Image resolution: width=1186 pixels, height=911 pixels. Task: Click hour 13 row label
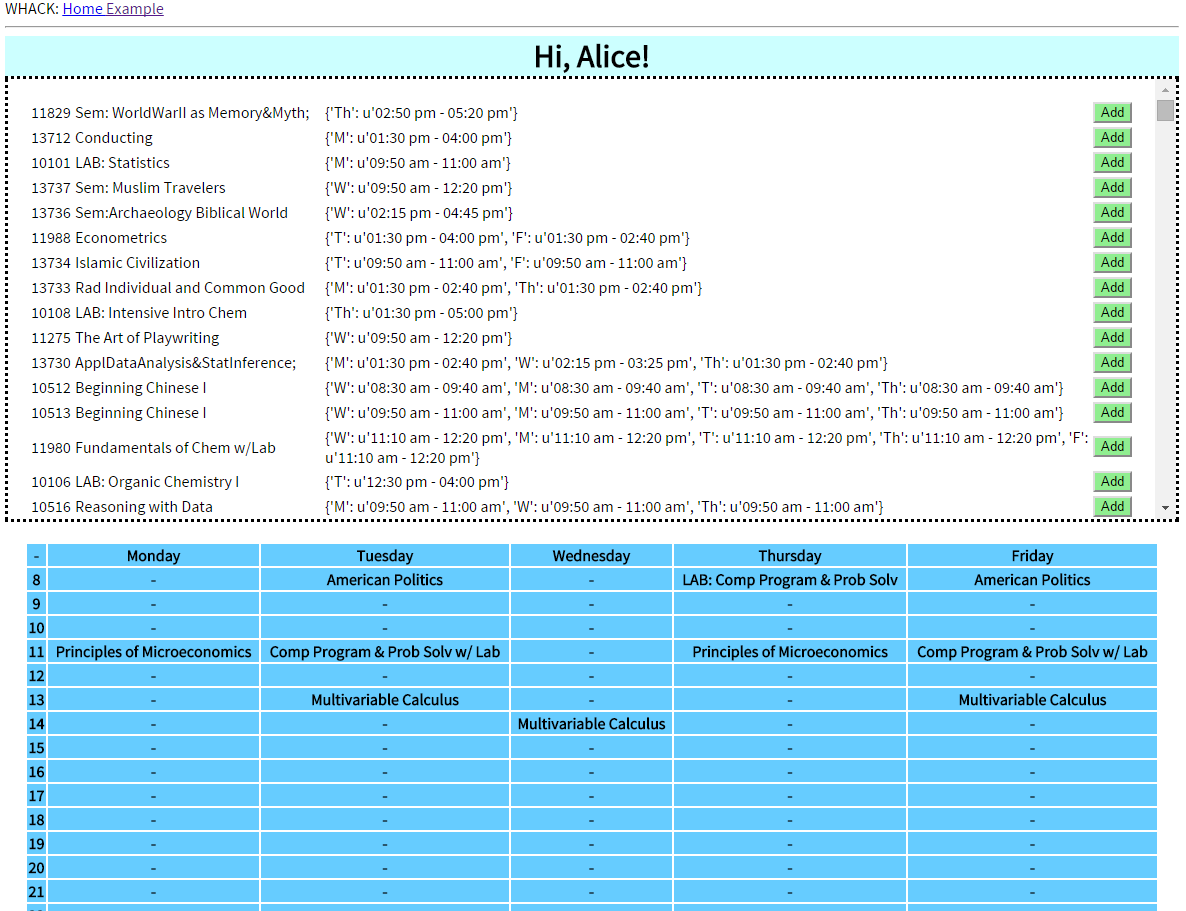coord(36,700)
